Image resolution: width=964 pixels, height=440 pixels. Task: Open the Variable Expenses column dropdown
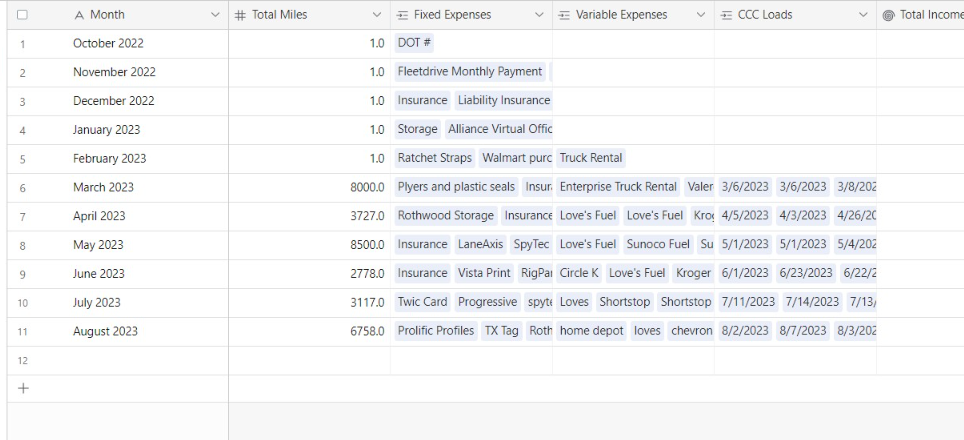(701, 15)
